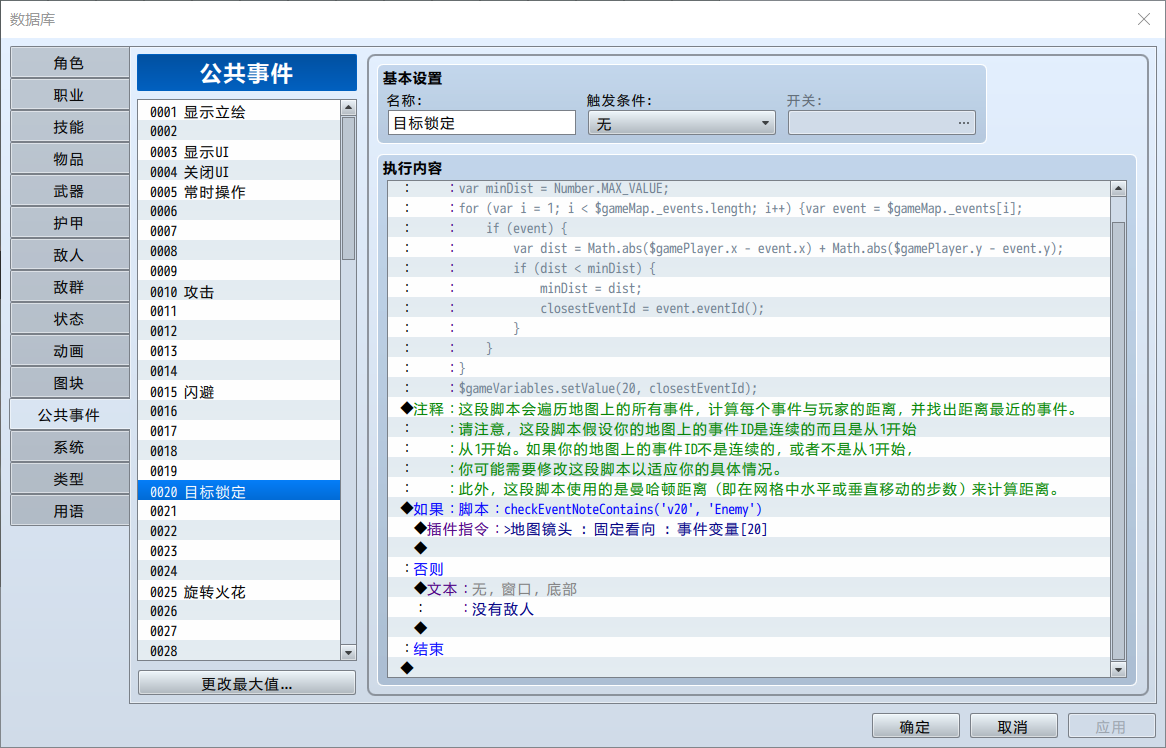Open the 触发条件 dropdown showing 无

681,123
